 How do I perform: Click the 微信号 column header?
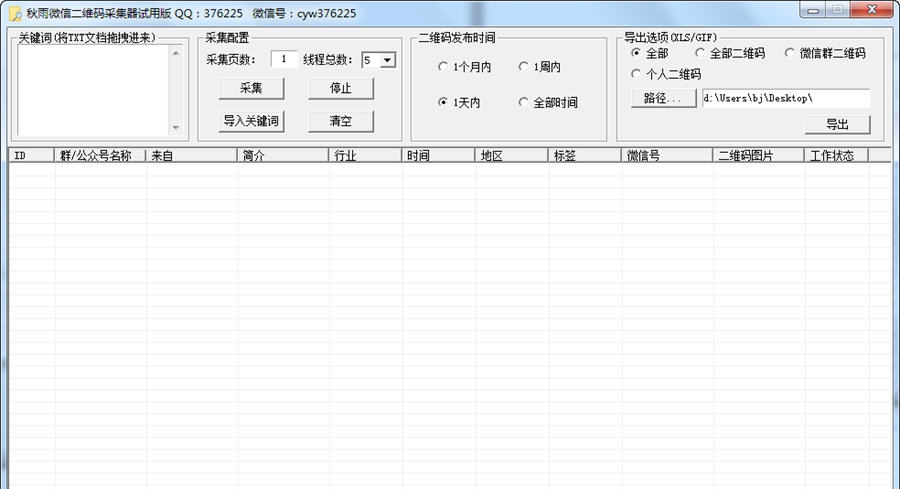click(667, 155)
